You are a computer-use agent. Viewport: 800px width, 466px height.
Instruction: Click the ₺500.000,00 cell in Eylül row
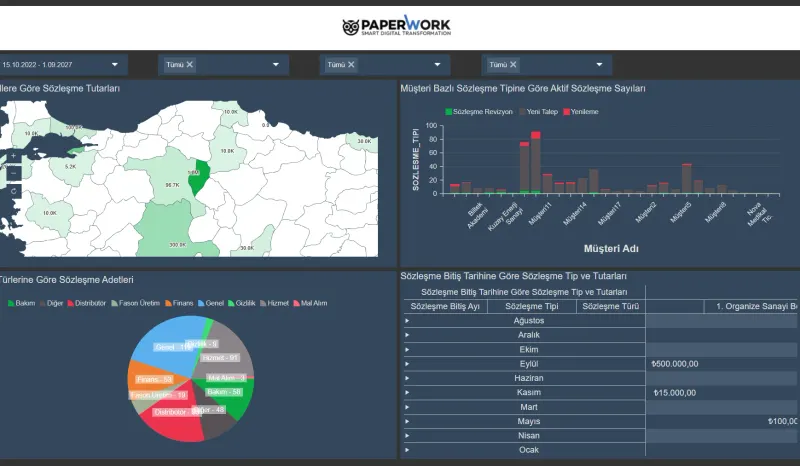click(674, 364)
